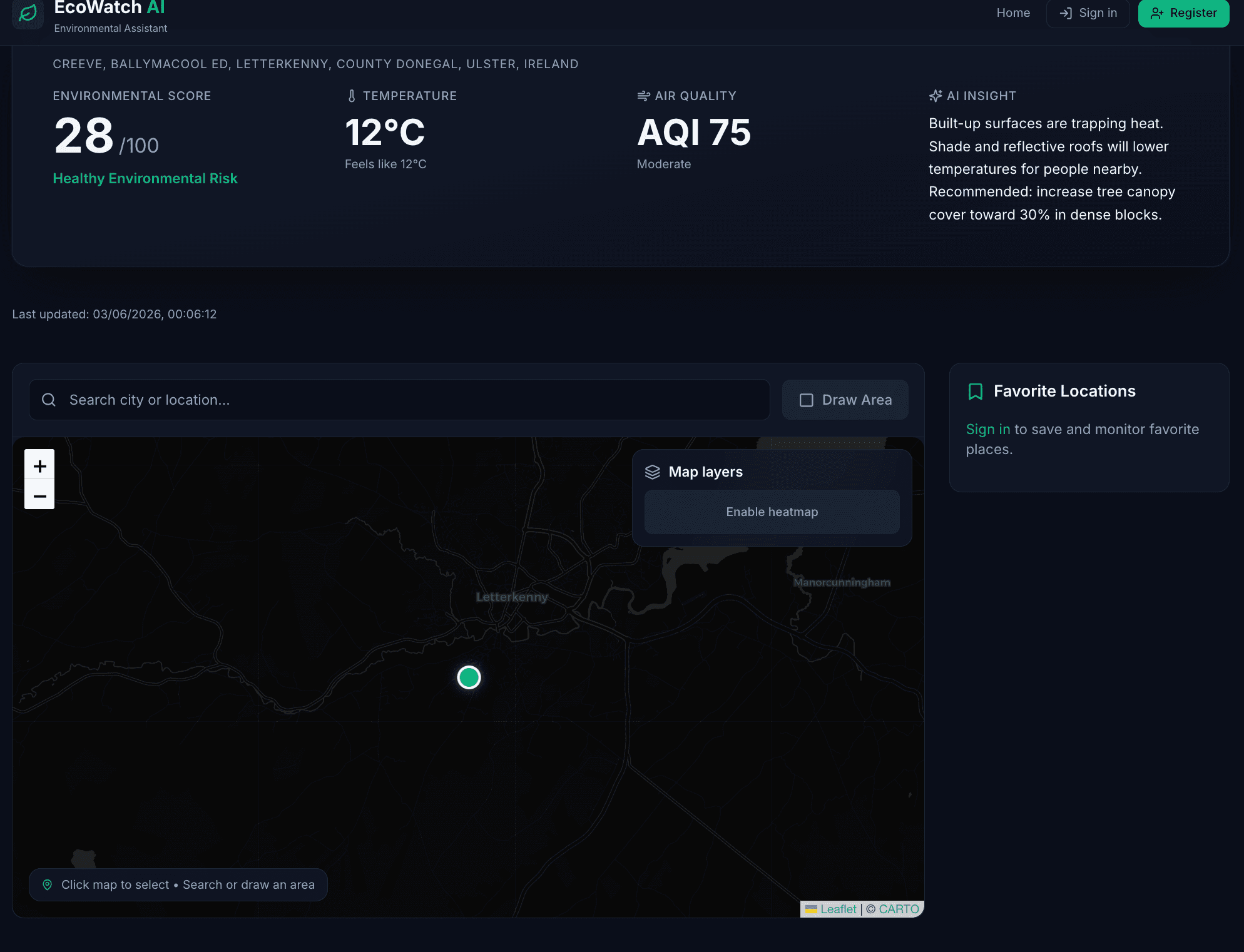The image size is (1244, 952).
Task: Click the EcoWatch leaf logo icon
Action: 28,14
